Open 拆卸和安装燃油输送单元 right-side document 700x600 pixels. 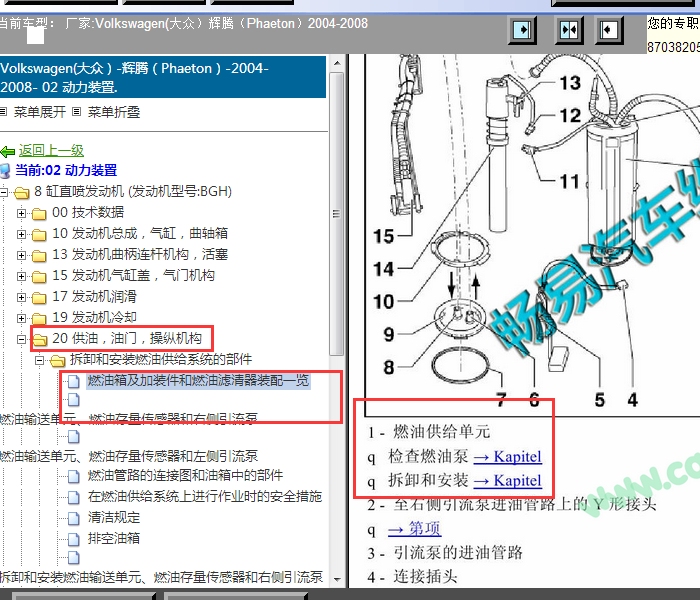tap(161, 577)
